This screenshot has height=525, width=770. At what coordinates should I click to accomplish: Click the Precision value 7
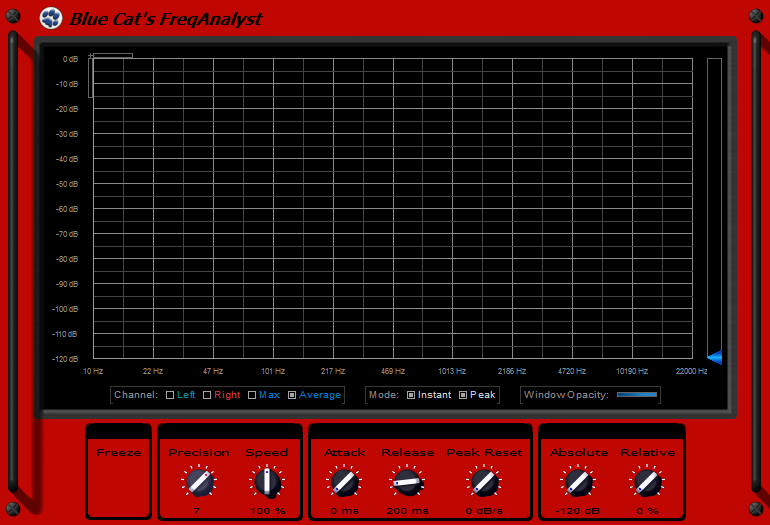coord(196,511)
